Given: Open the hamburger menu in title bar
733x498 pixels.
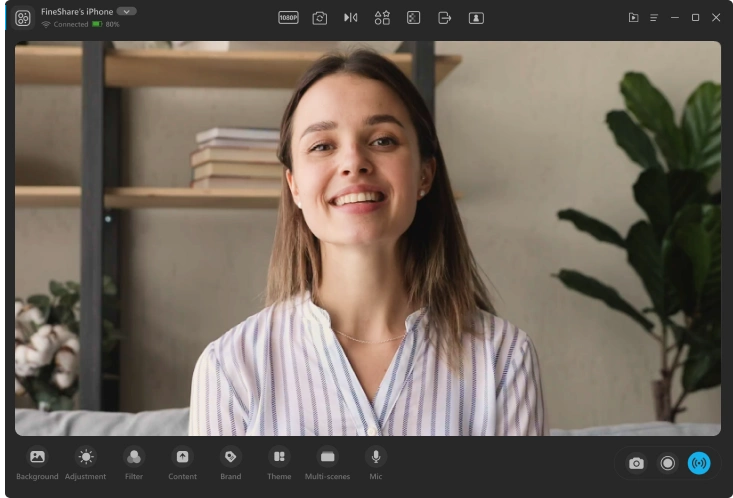Looking at the screenshot, I should pos(654,18).
